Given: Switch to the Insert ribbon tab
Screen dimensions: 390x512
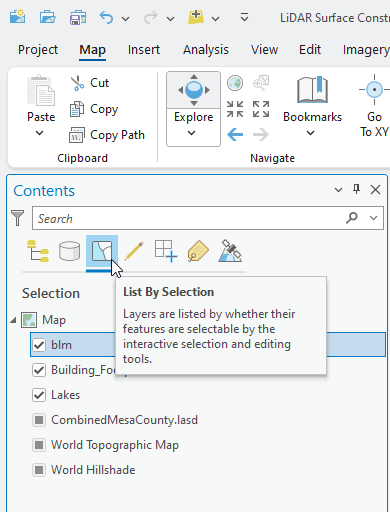Looking at the screenshot, I should pyautogui.click(x=144, y=50).
